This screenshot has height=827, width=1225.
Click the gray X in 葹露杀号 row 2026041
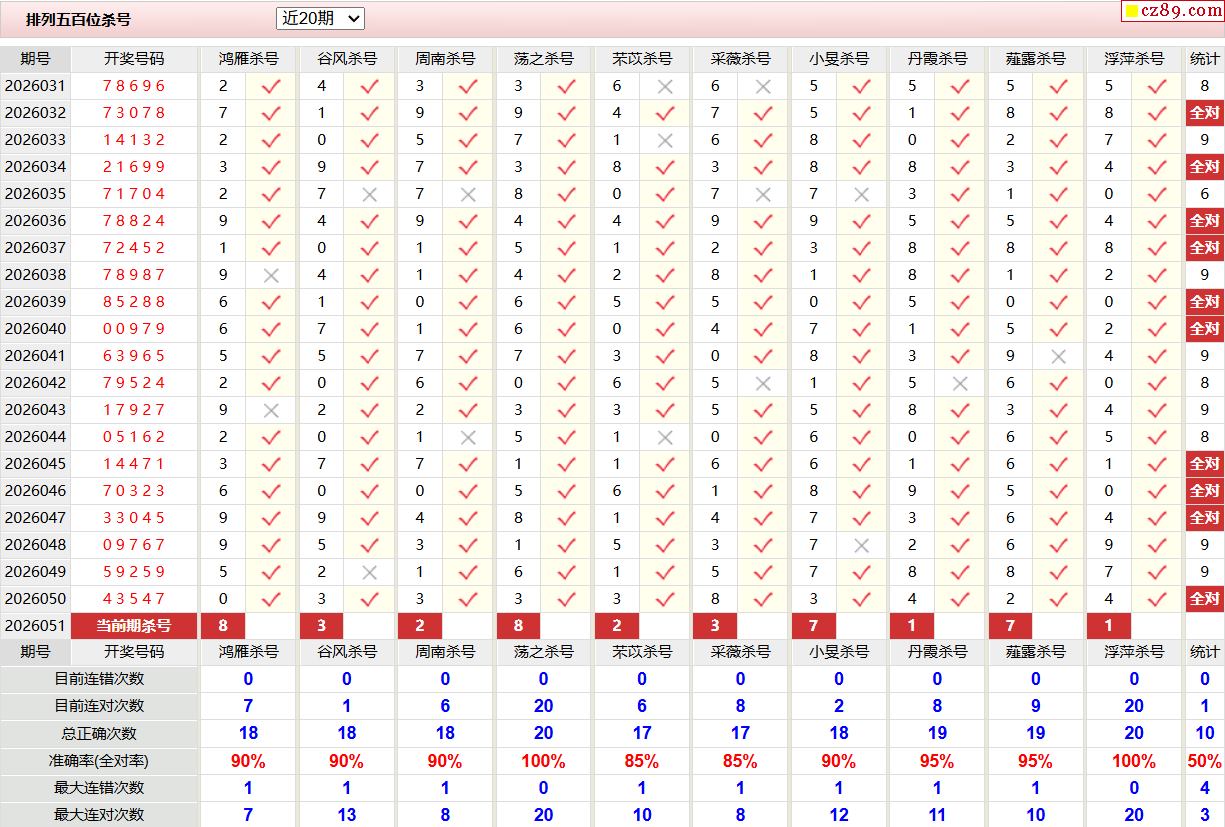click(x=1058, y=356)
